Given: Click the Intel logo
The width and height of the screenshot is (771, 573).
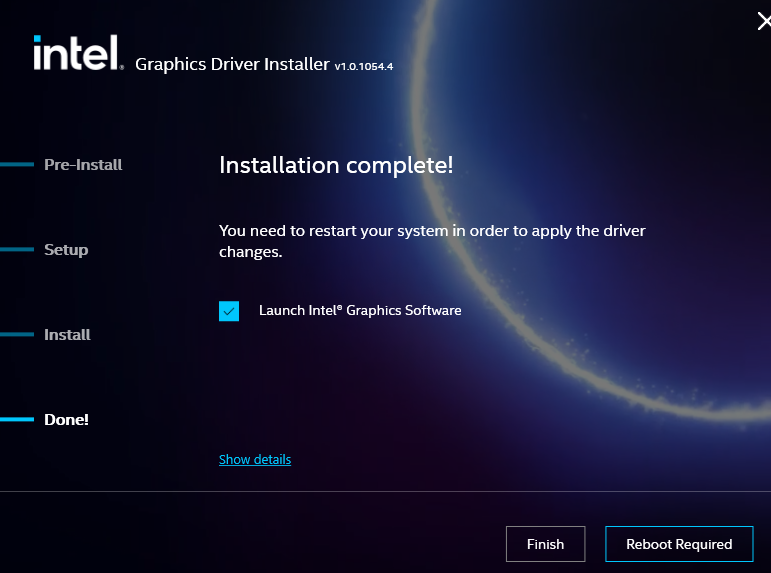Looking at the screenshot, I should pos(78,53).
